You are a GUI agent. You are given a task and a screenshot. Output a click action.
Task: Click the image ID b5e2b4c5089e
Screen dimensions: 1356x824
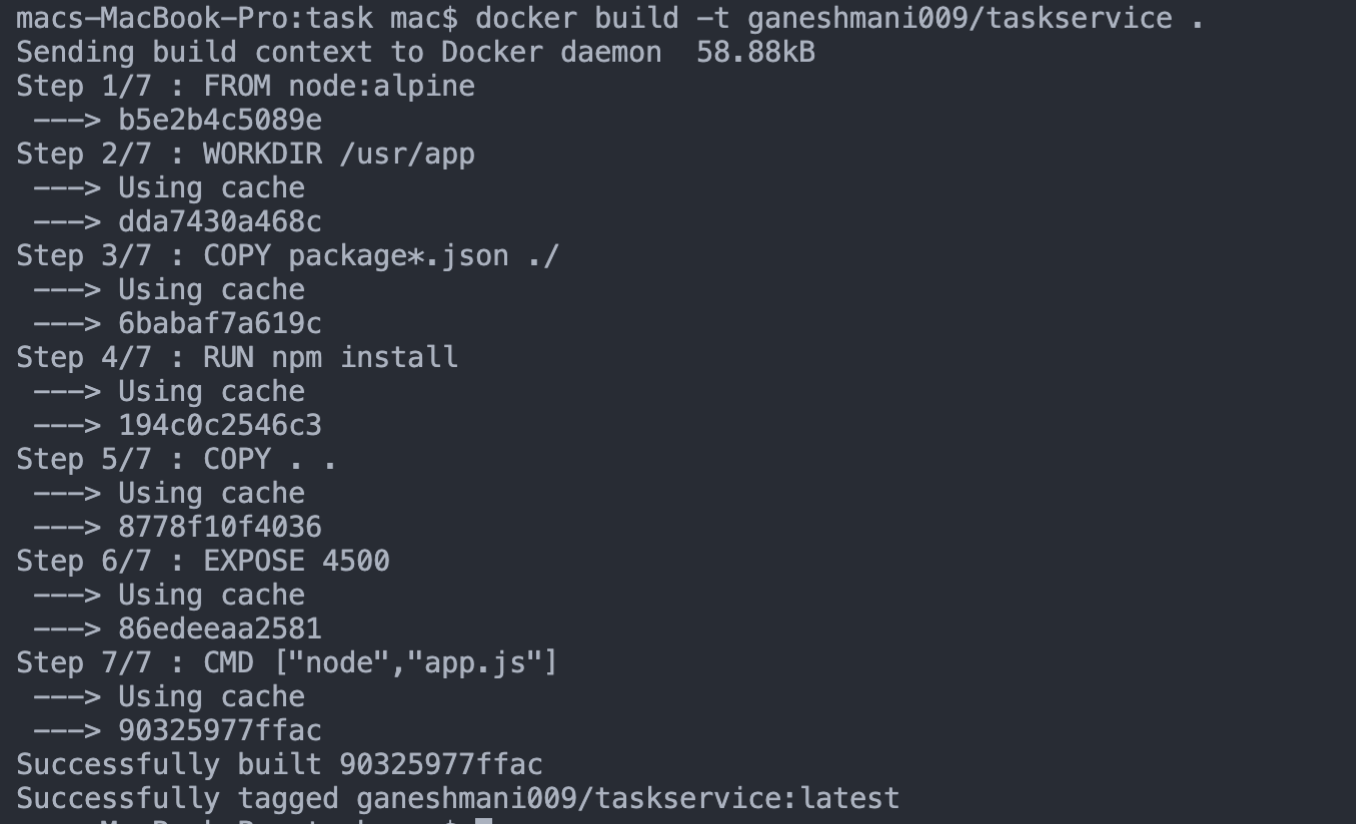point(220,120)
